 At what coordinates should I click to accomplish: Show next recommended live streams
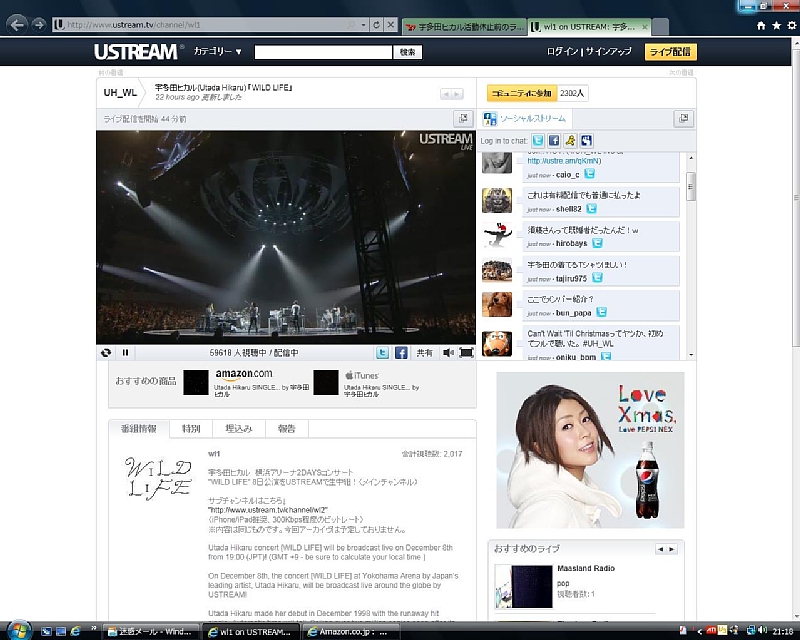tap(672, 549)
